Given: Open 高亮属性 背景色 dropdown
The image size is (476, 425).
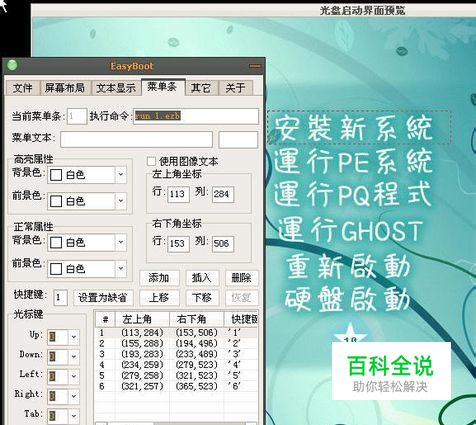Looking at the screenshot, I should (121, 175).
